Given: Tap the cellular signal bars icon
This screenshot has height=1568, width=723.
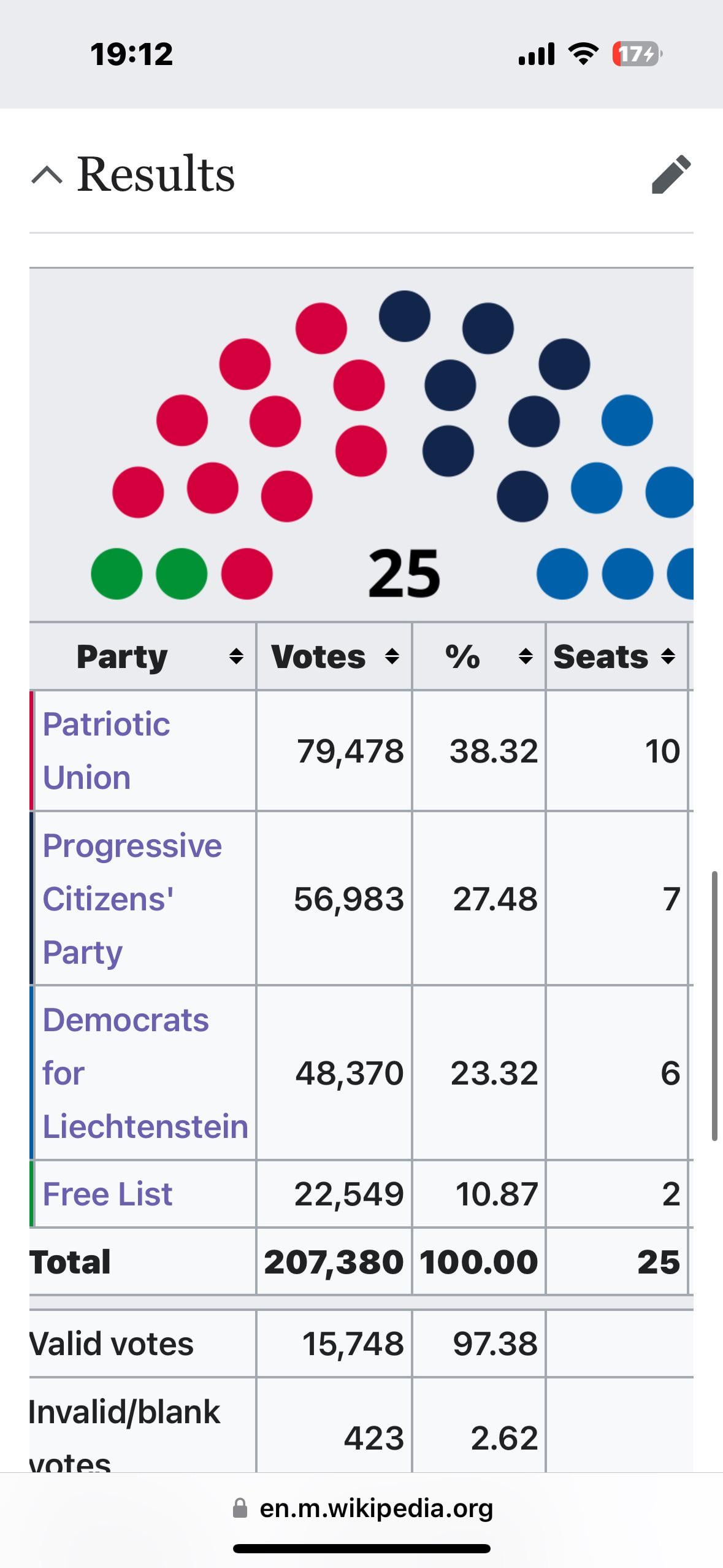Looking at the screenshot, I should coord(537,54).
